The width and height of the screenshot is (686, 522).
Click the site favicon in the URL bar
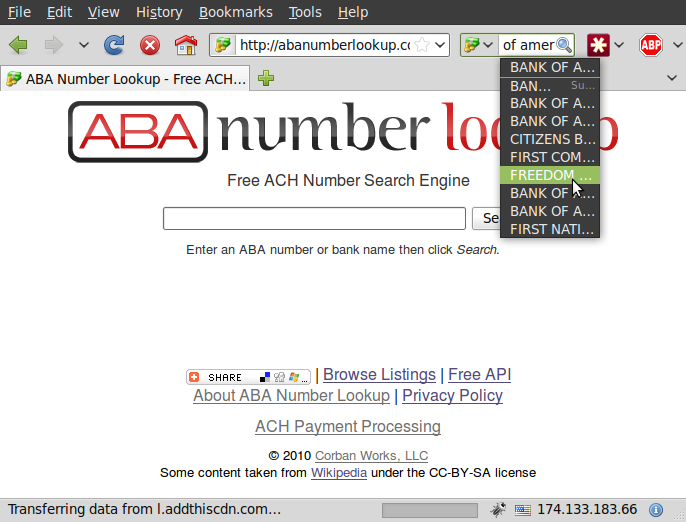tap(223, 45)
